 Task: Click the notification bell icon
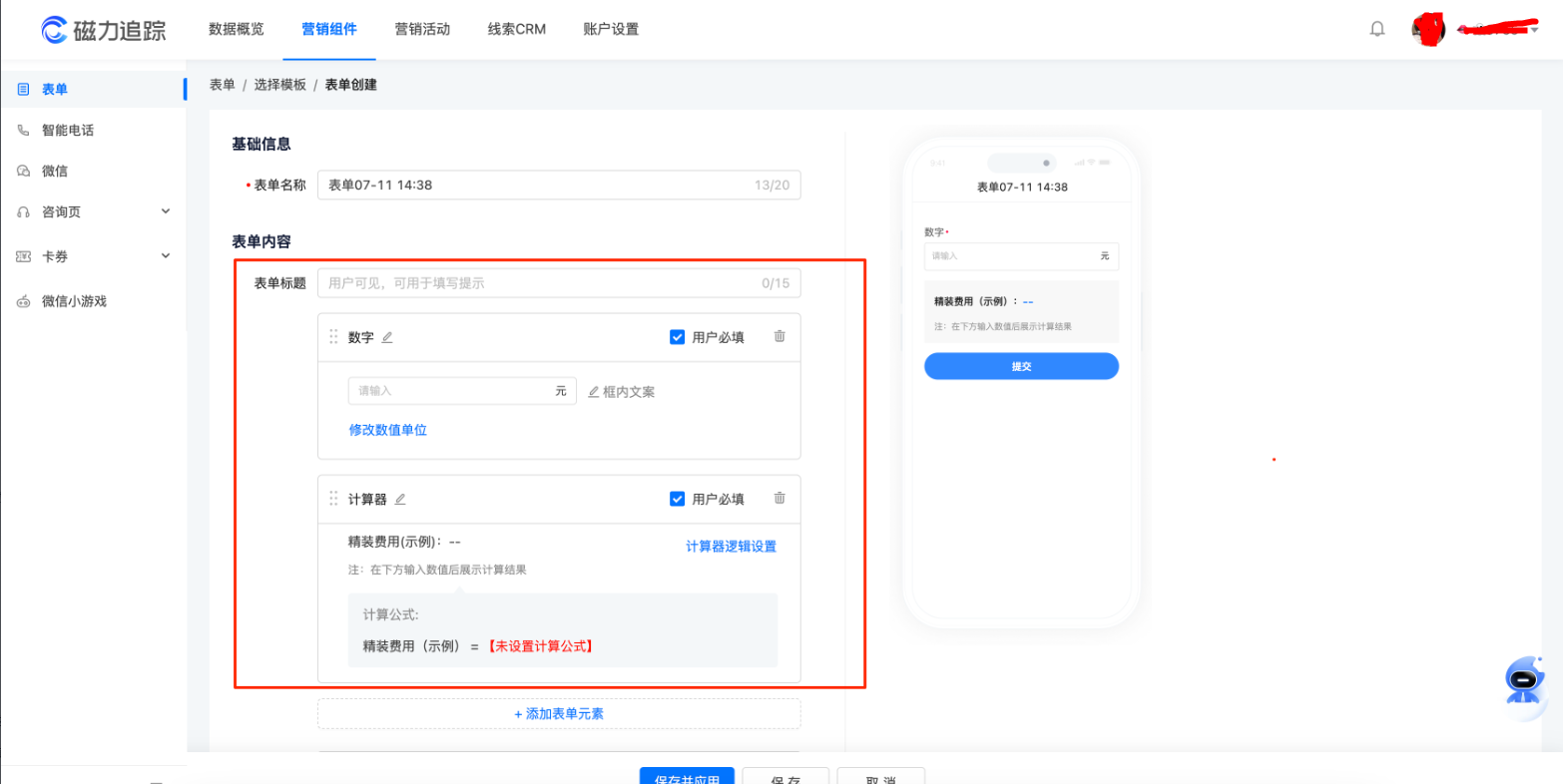1377,28
